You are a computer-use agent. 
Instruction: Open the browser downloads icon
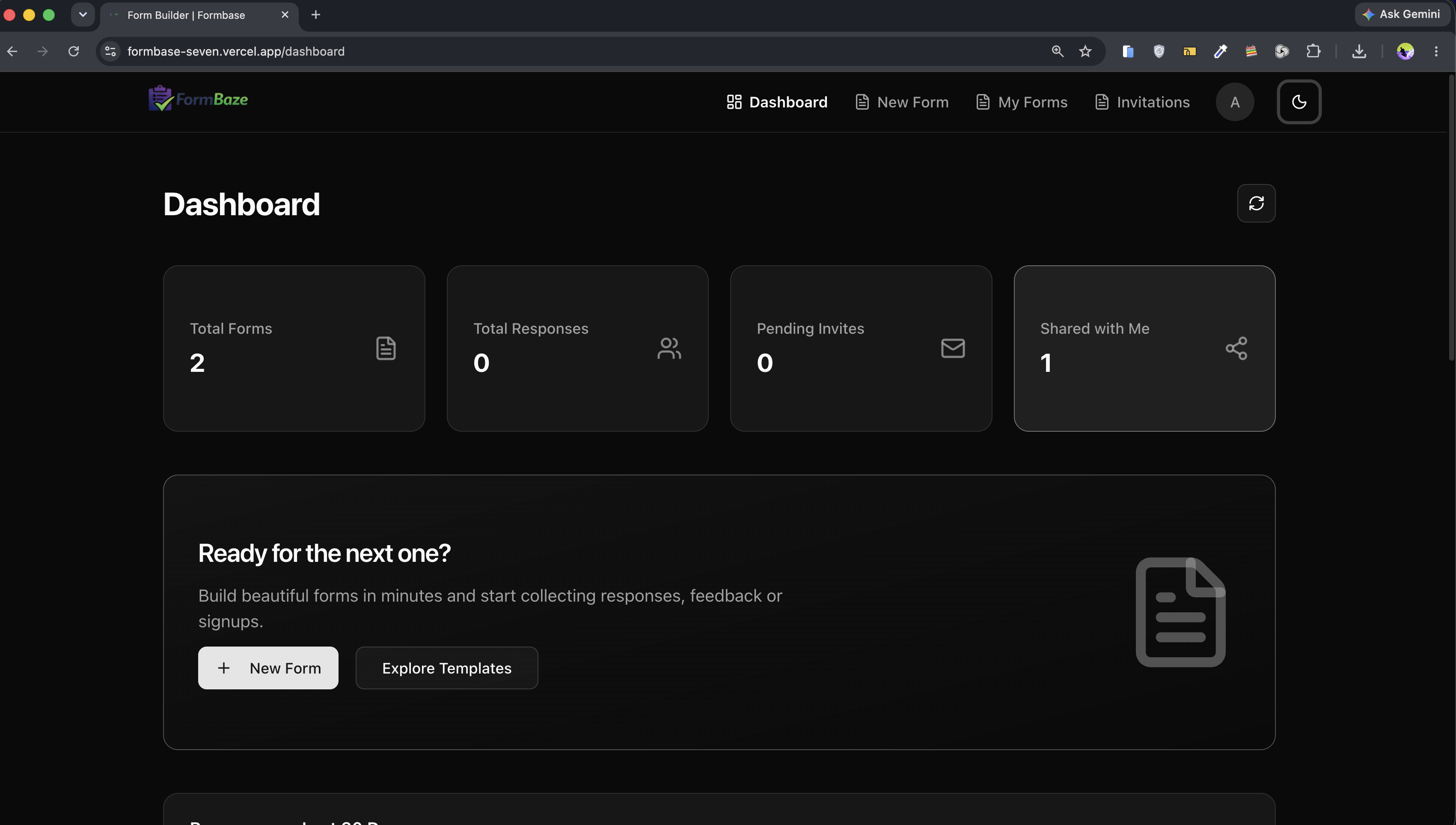coord(1358,51)
